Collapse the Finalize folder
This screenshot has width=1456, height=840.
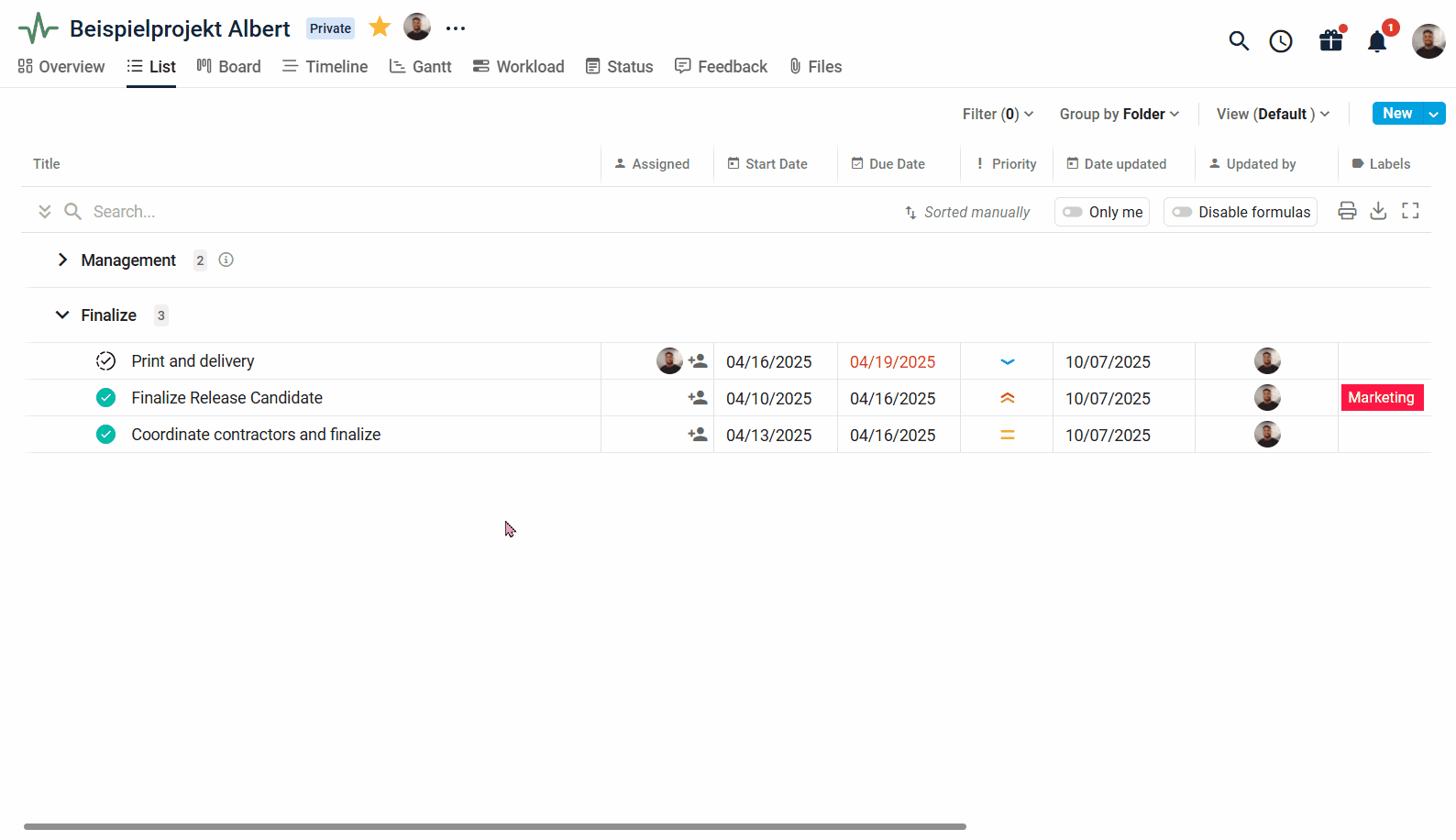[x=62, y=315]
